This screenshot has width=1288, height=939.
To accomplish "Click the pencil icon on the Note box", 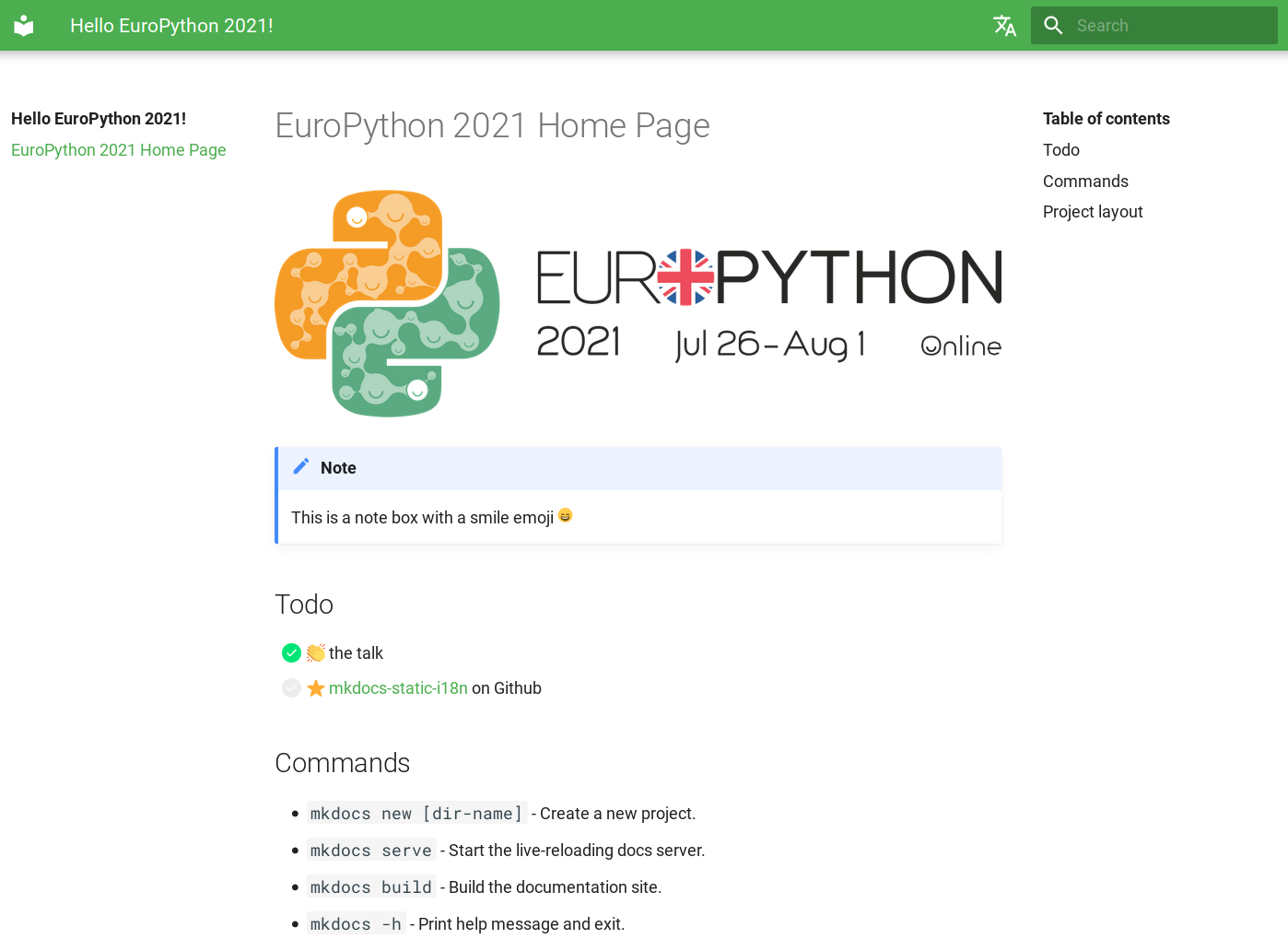I will point(300,466).
